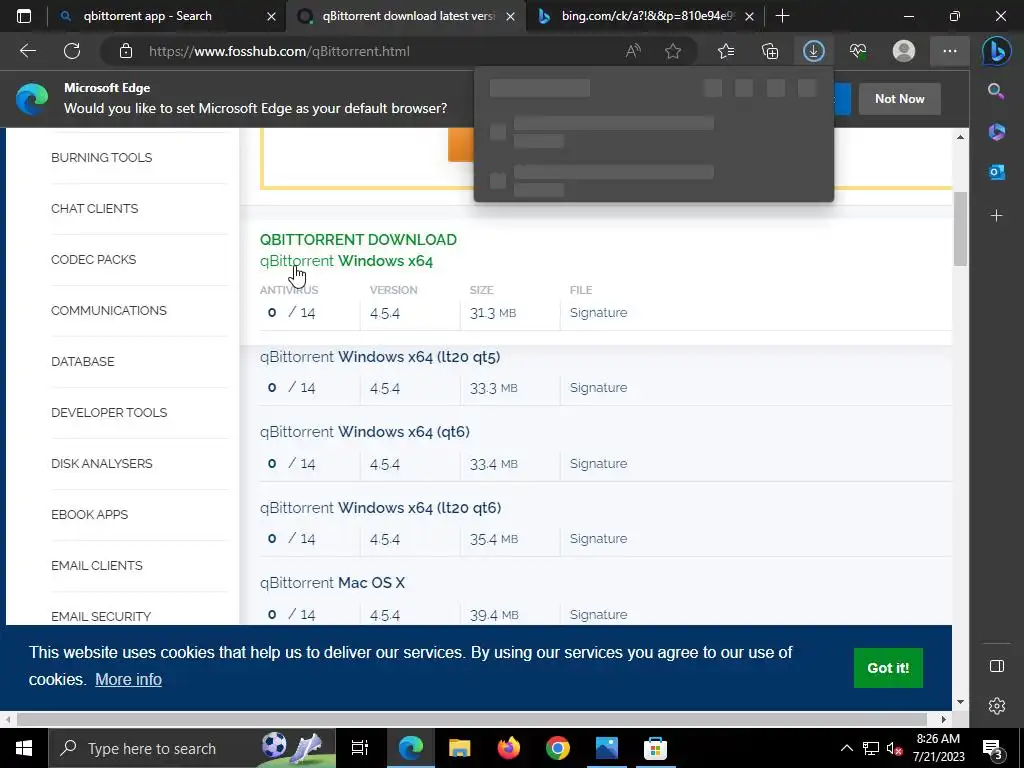
Task: Open the tab actions menu icon
Action: click(x=24, y=16)
